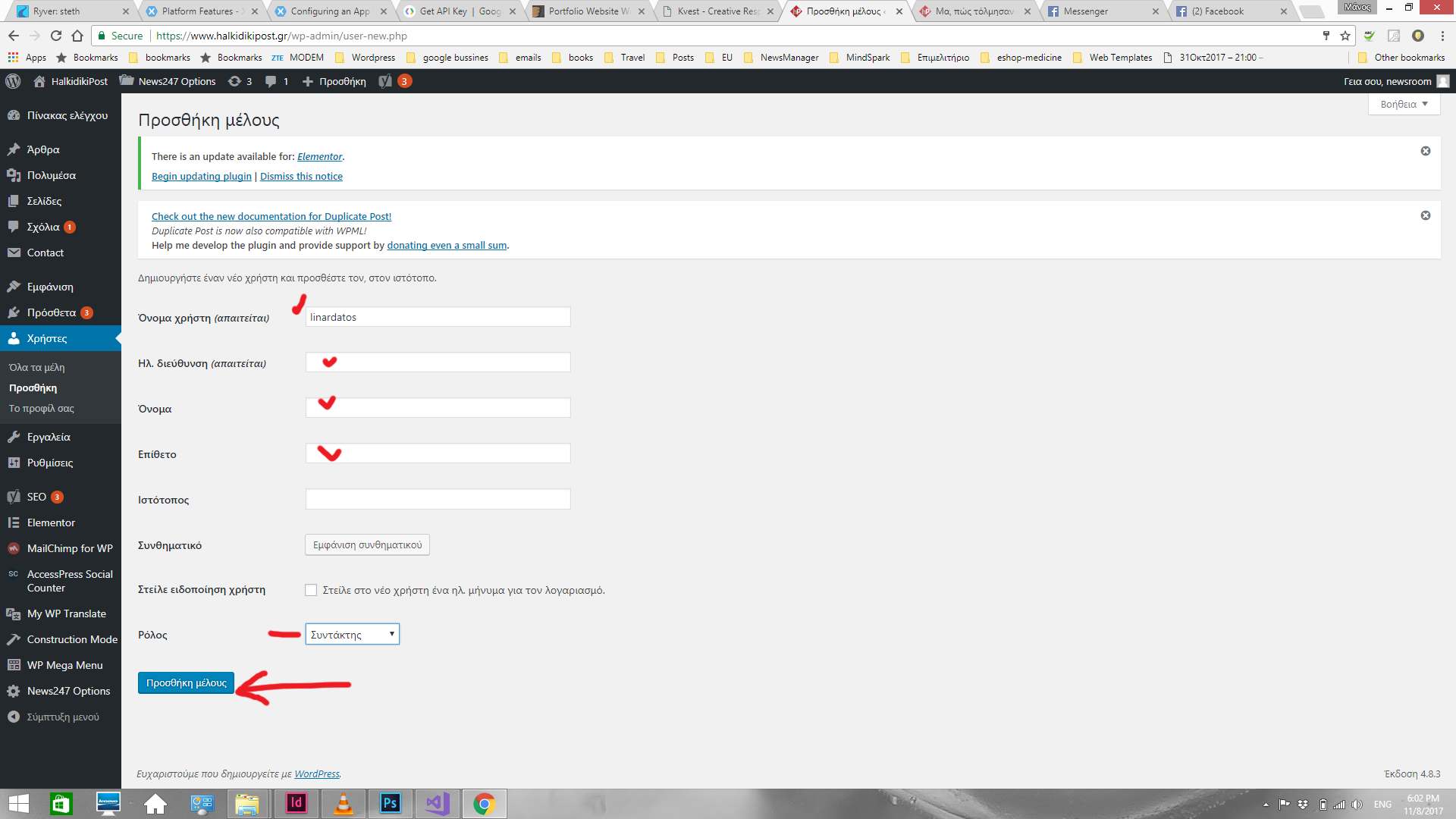Screen dimensions: 1456x819
Task: Open Άρθρα in the sidebar menu
Action: coord(43,149)
